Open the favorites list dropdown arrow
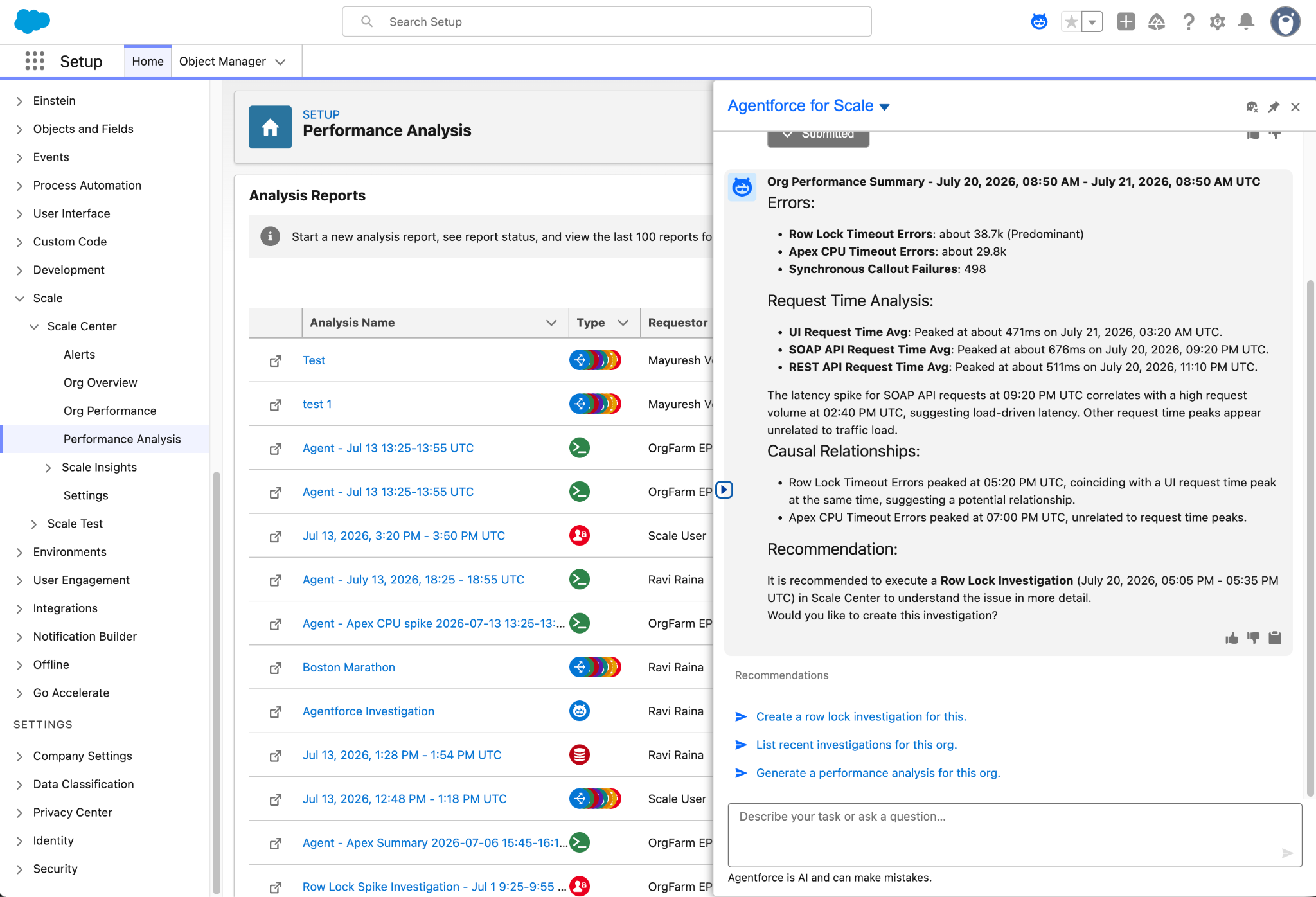The height and width of the screenshot is (897, 1316). 1092,22
